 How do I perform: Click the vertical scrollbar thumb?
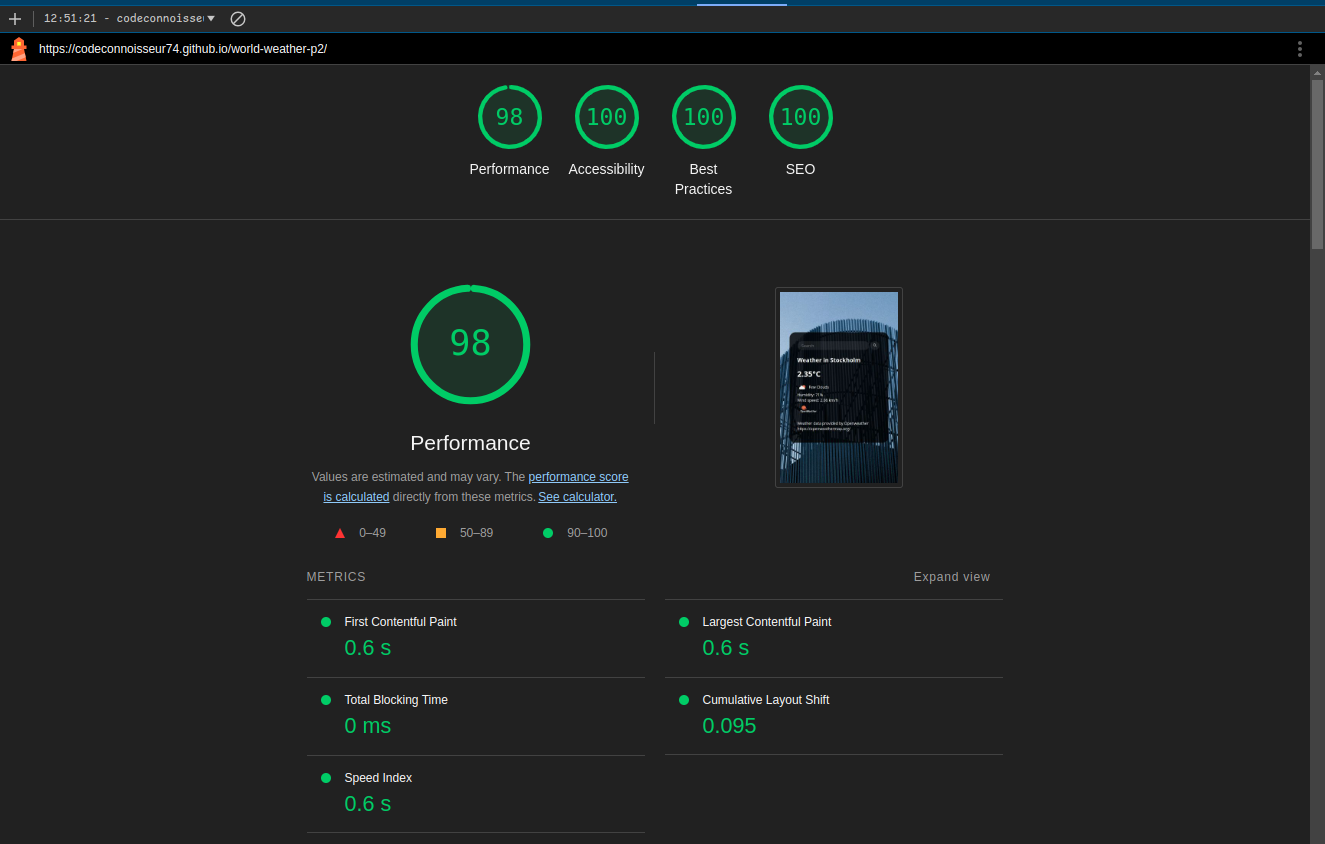1317,164
